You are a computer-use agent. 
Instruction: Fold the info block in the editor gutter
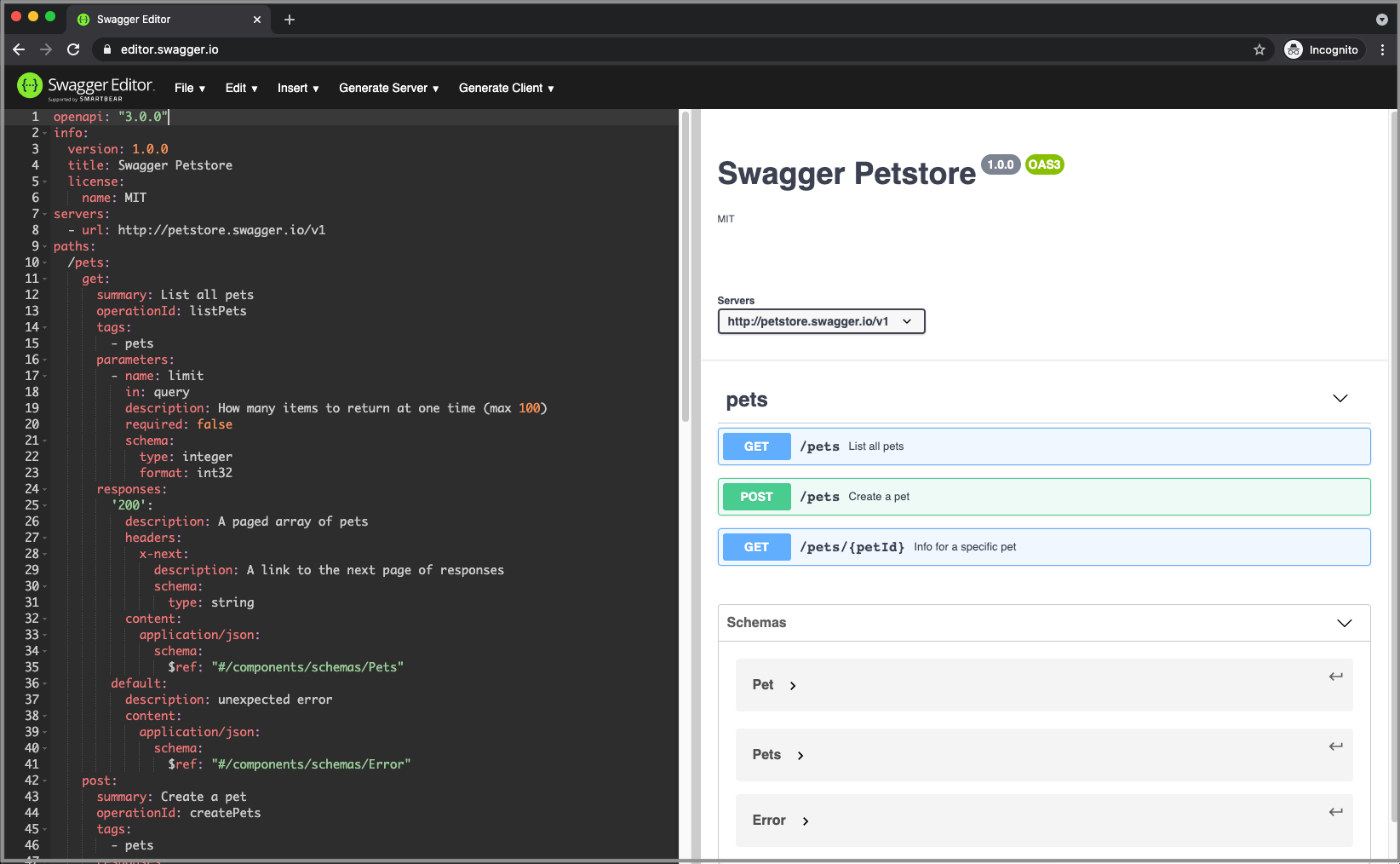click(x=44, y=133)
